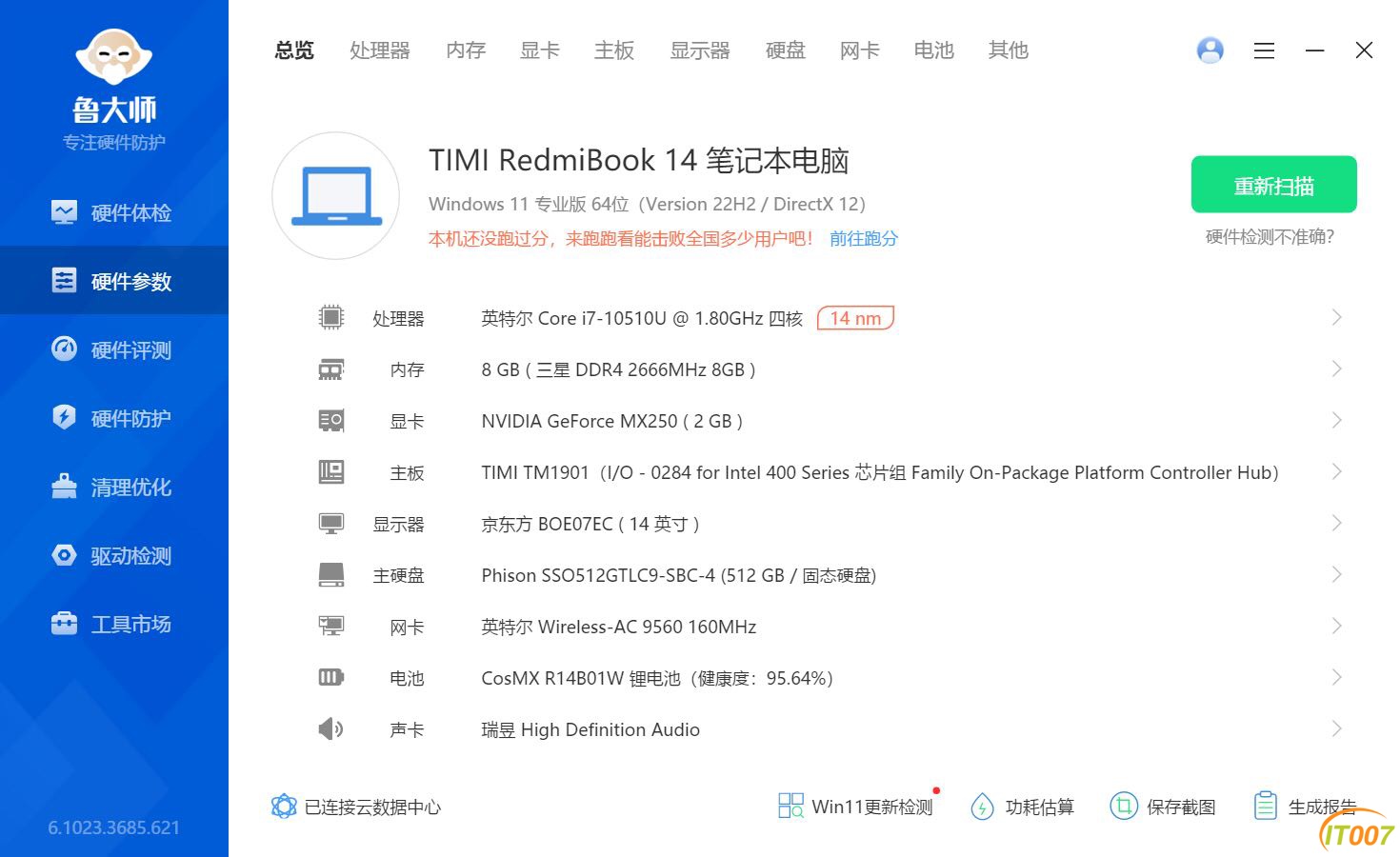Click 京东方 BOE07EC display text
Screen dimensions: 1400x857
tap(590, 524)
